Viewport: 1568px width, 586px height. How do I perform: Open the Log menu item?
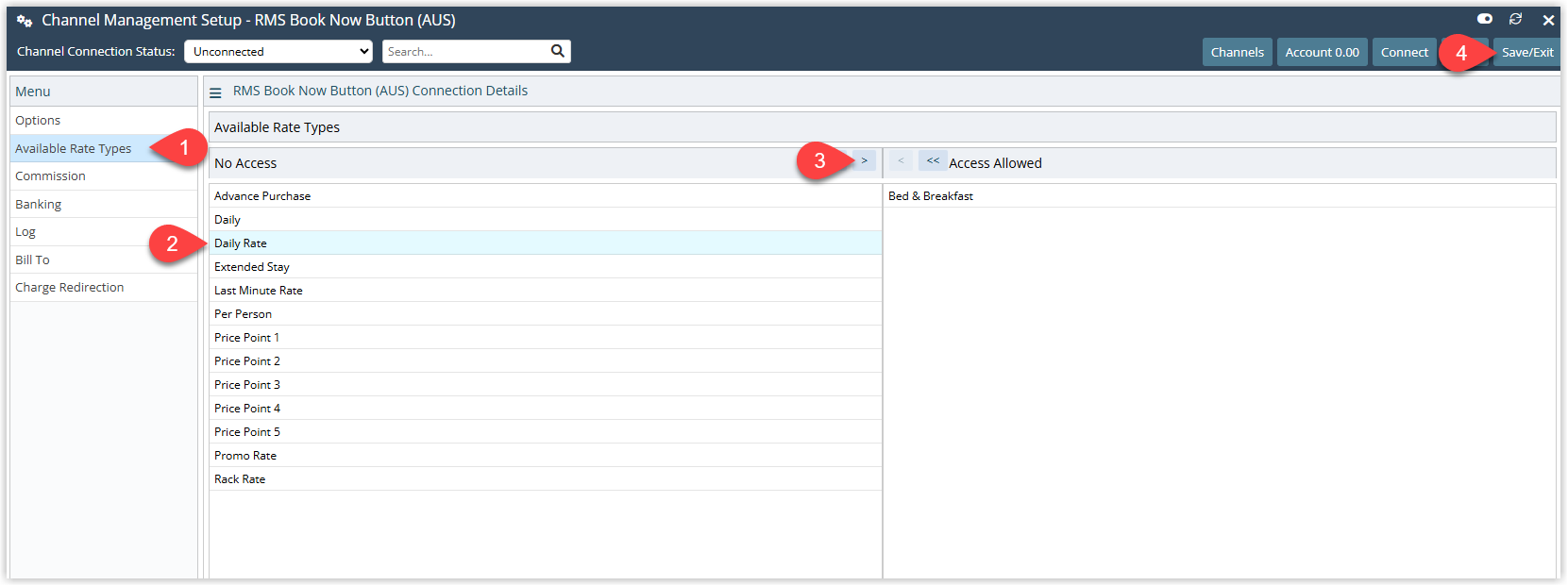[104, 231]
